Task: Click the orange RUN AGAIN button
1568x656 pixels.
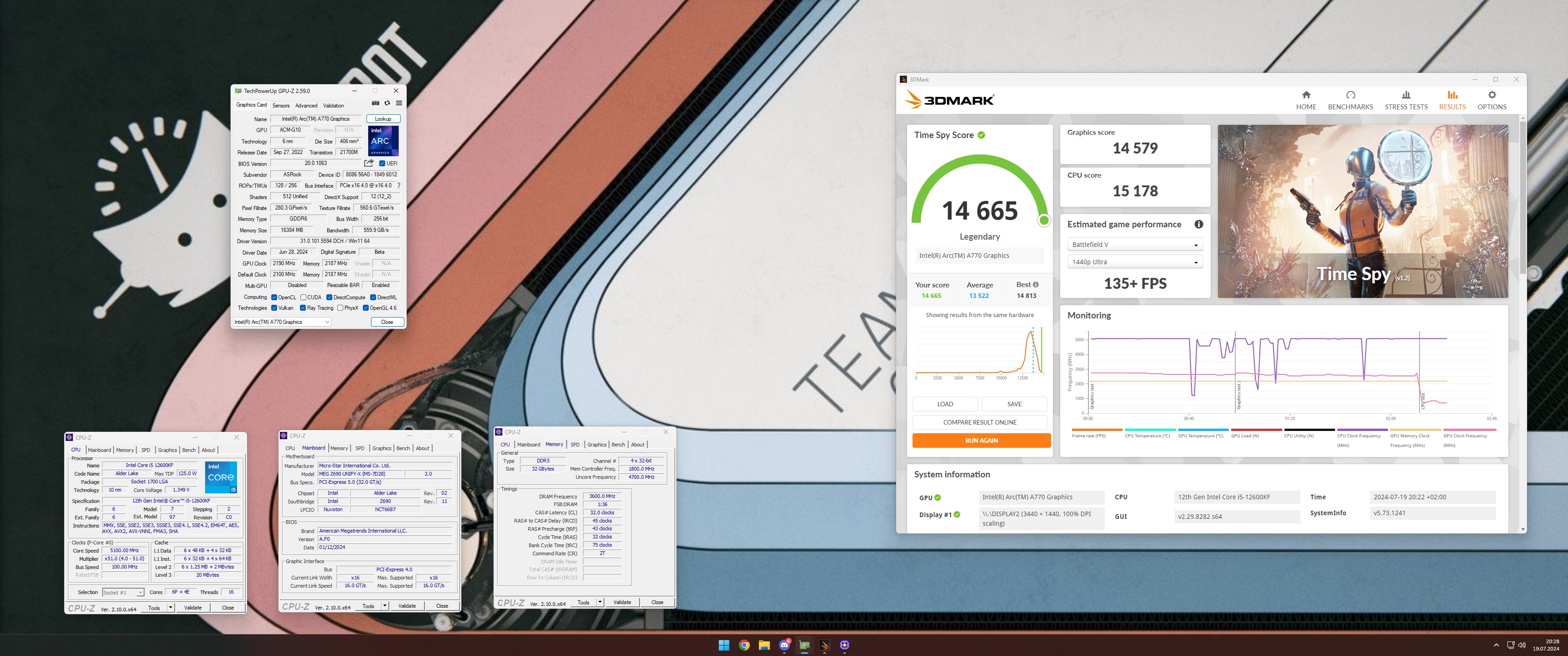Action: tap(981, 441)
